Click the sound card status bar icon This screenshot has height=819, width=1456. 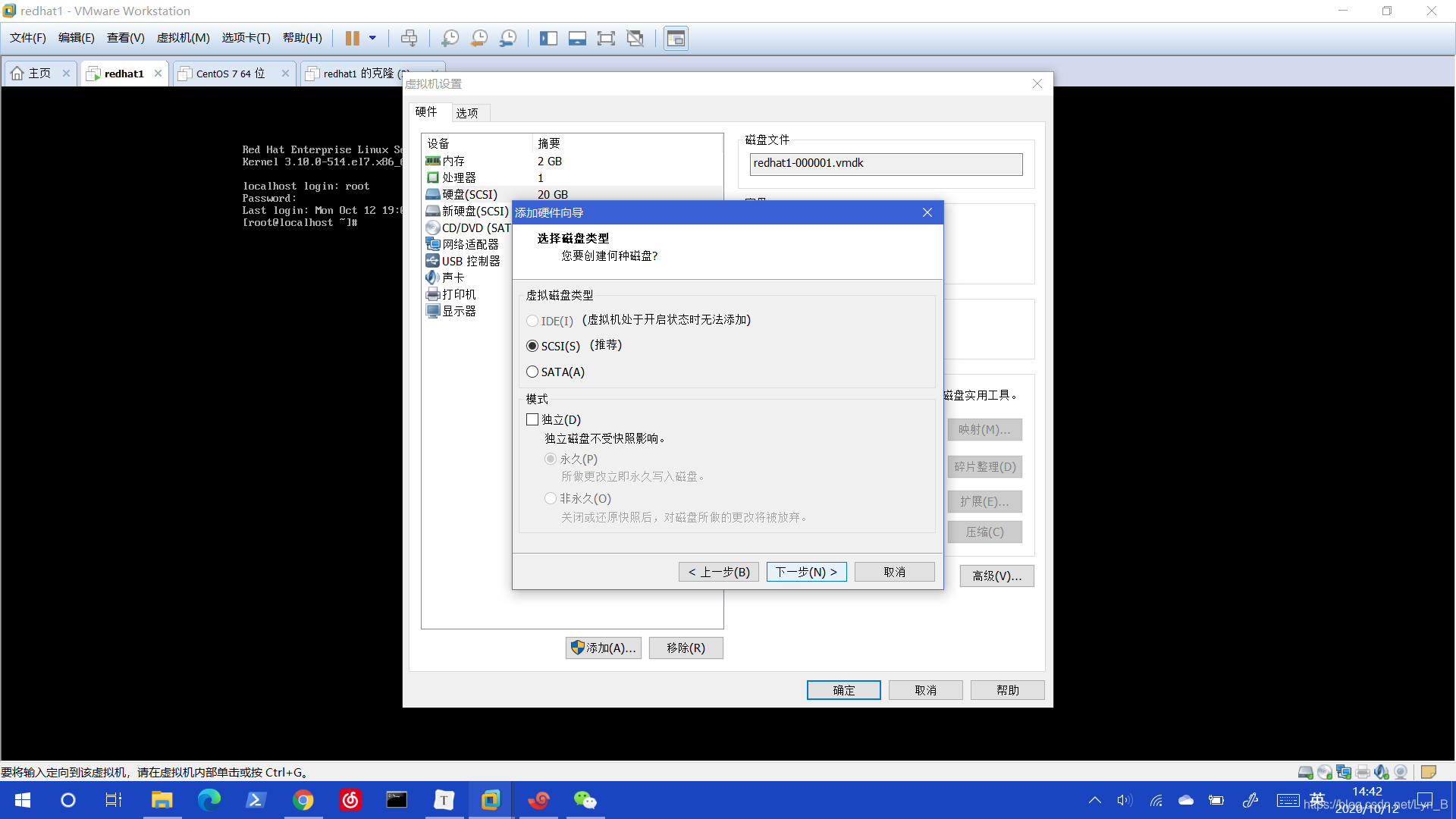pyautogui.click(x=1381, y=772)
